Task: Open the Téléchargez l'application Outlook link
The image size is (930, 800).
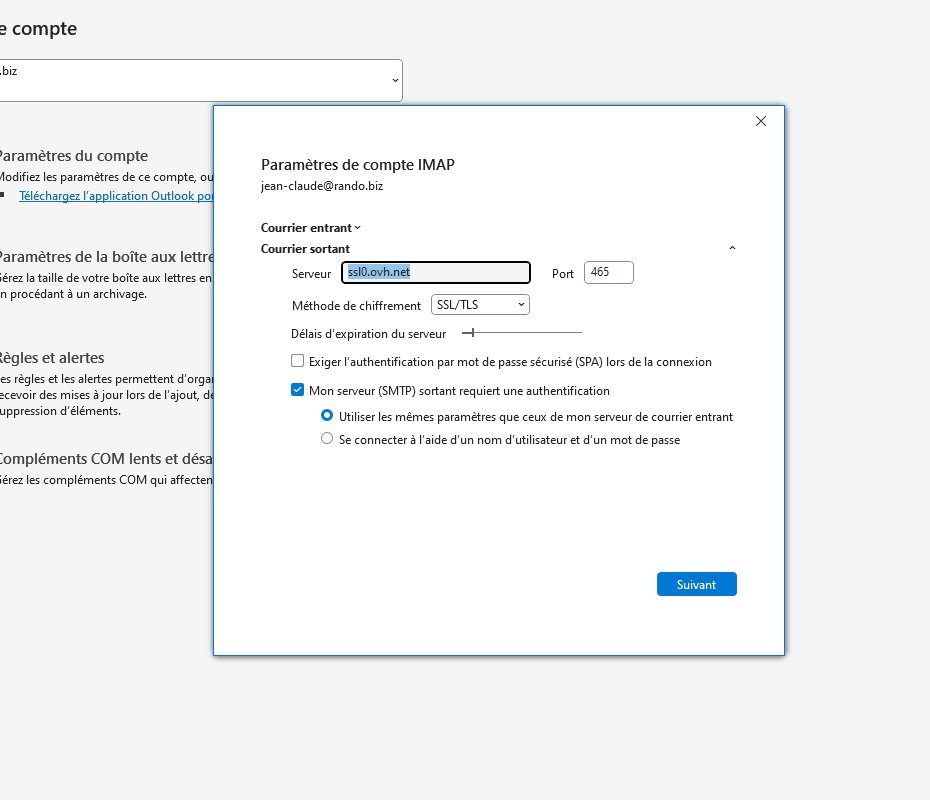Action: tap(115, 196)
